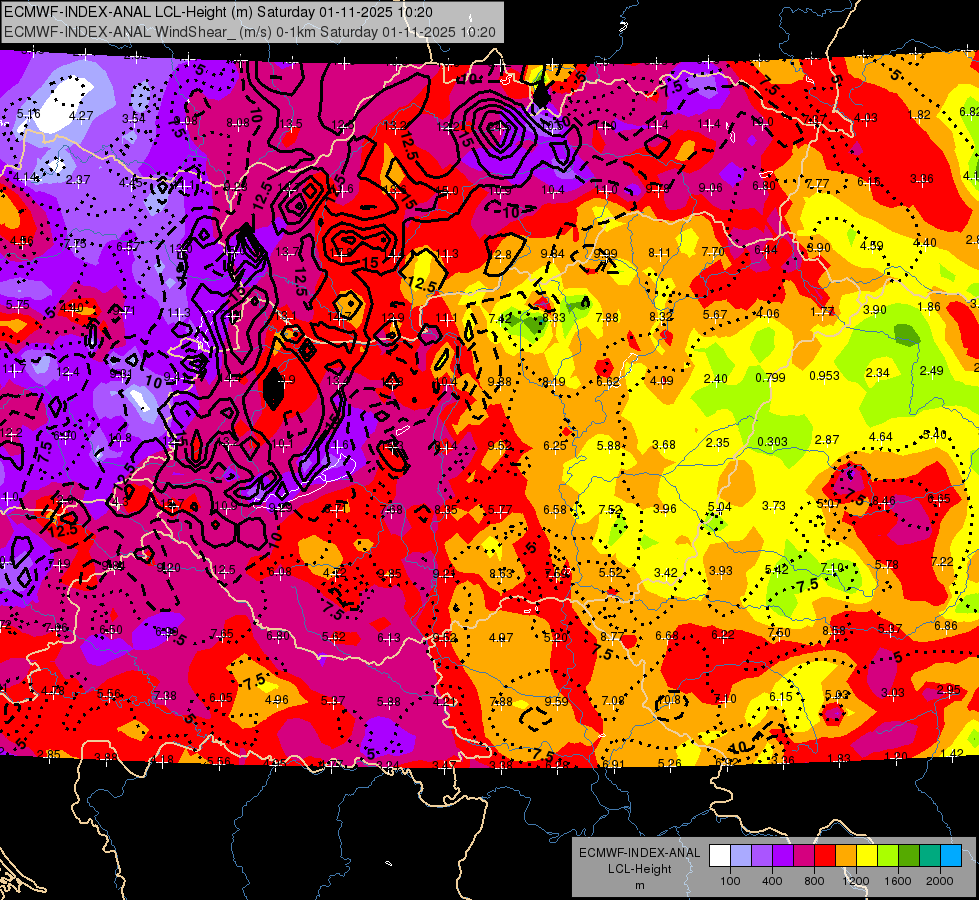The image size is (979, 900).
Task: Click the map value 4.27
Action: (x=81, y=116)
